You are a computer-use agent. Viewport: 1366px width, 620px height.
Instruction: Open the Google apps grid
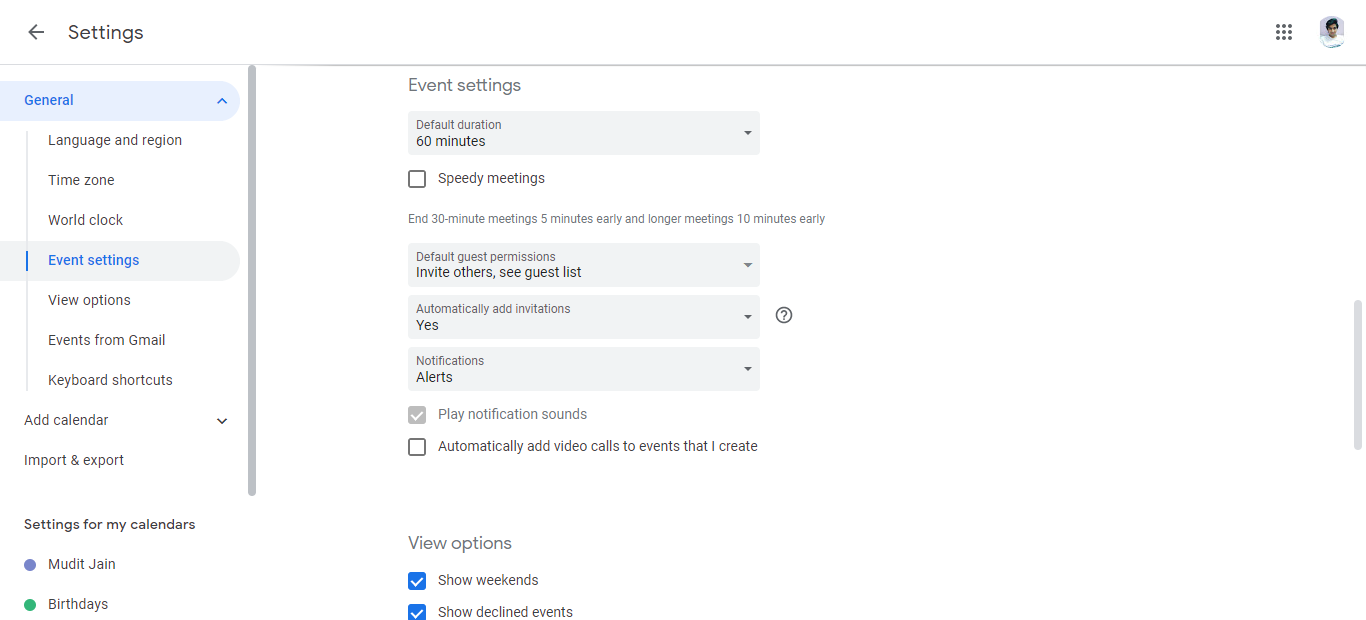[x=1284, y=32]
